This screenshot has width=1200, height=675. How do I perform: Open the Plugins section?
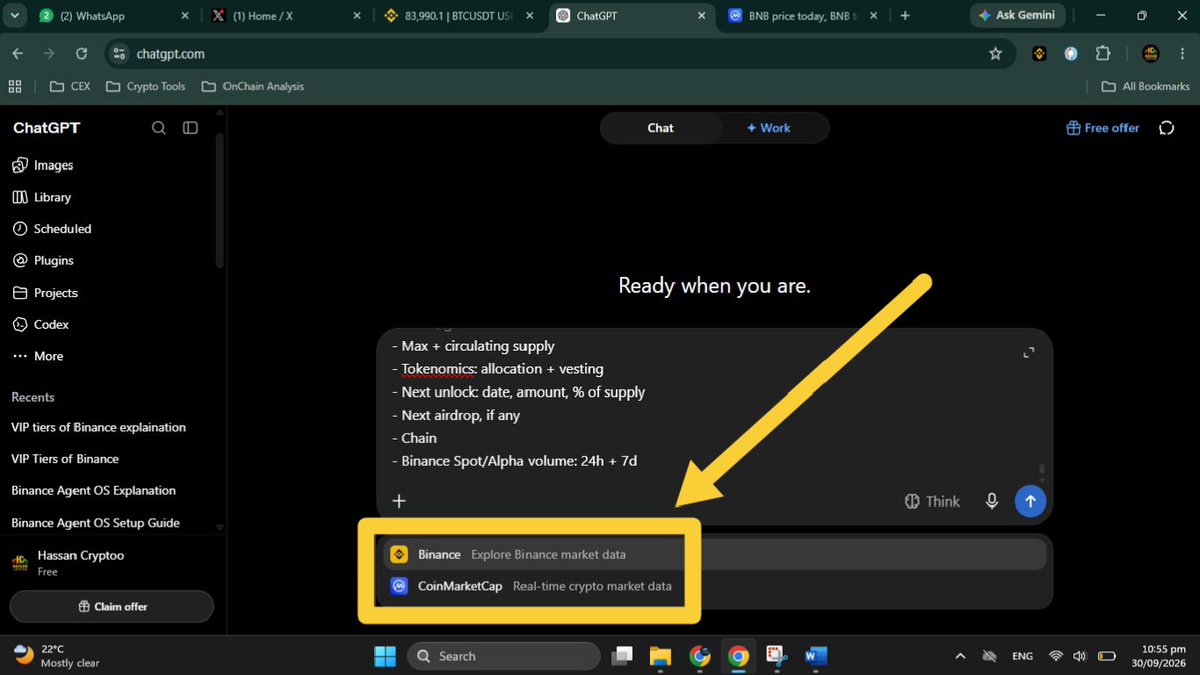point(43,260)
